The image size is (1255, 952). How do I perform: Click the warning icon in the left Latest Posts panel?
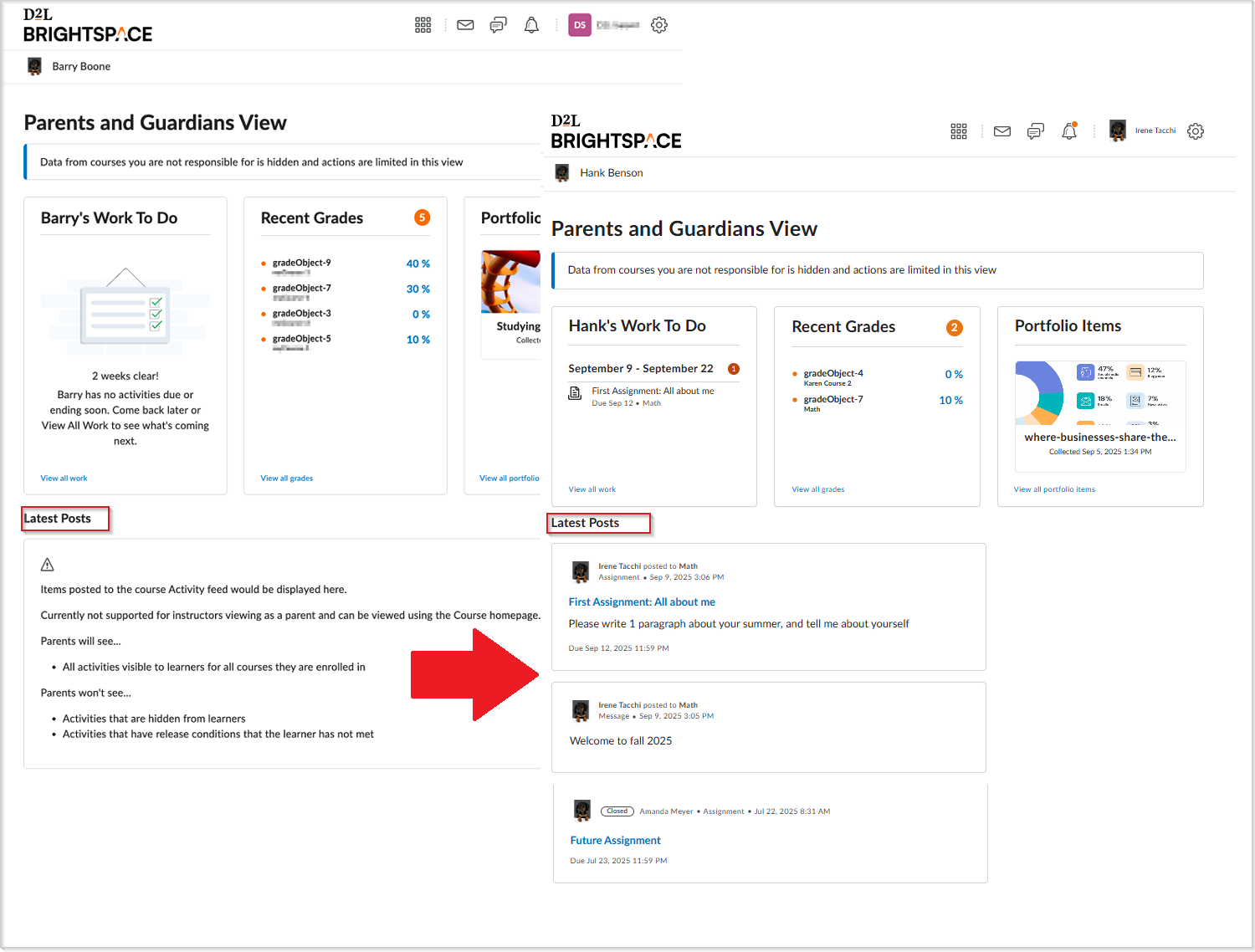coord(47,564)
